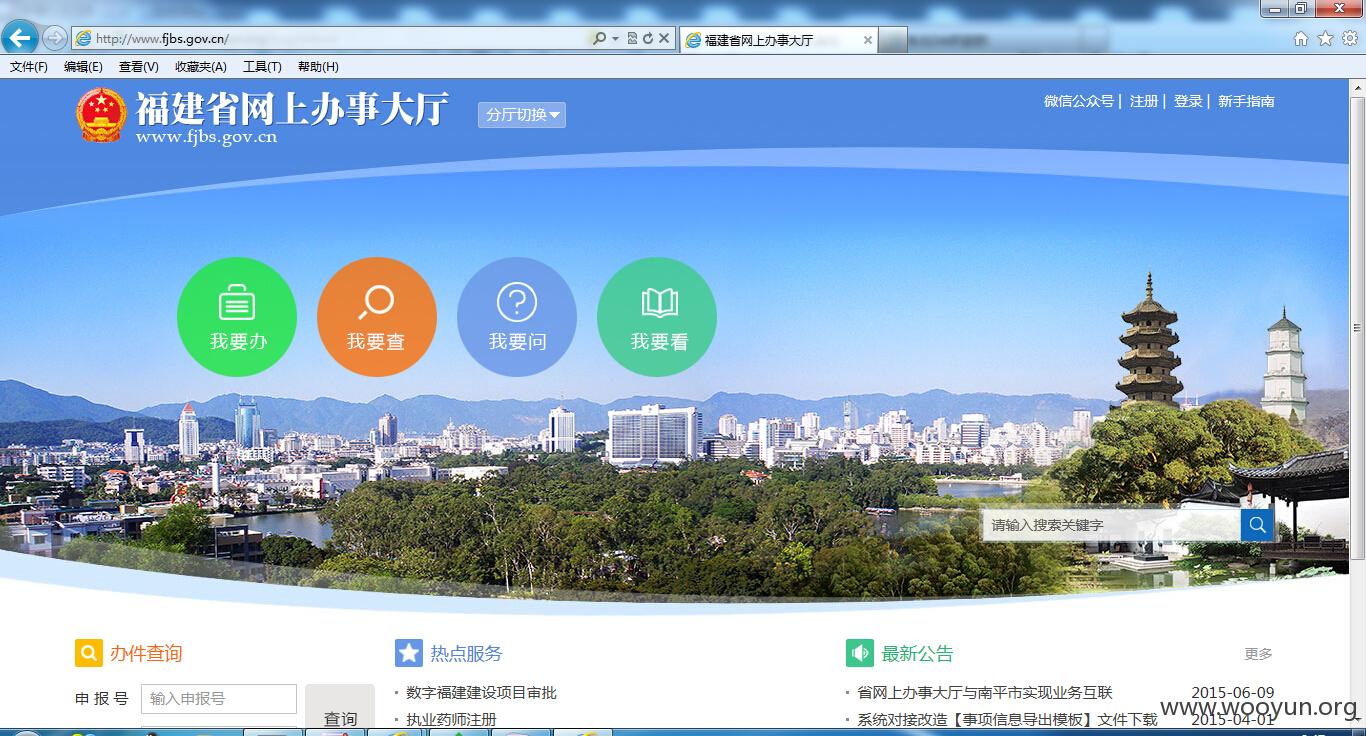The height and width of the screenshot is (736, 1366).
Task: Click the IE page icon in address bar
Action: click(x=84, y=38)
